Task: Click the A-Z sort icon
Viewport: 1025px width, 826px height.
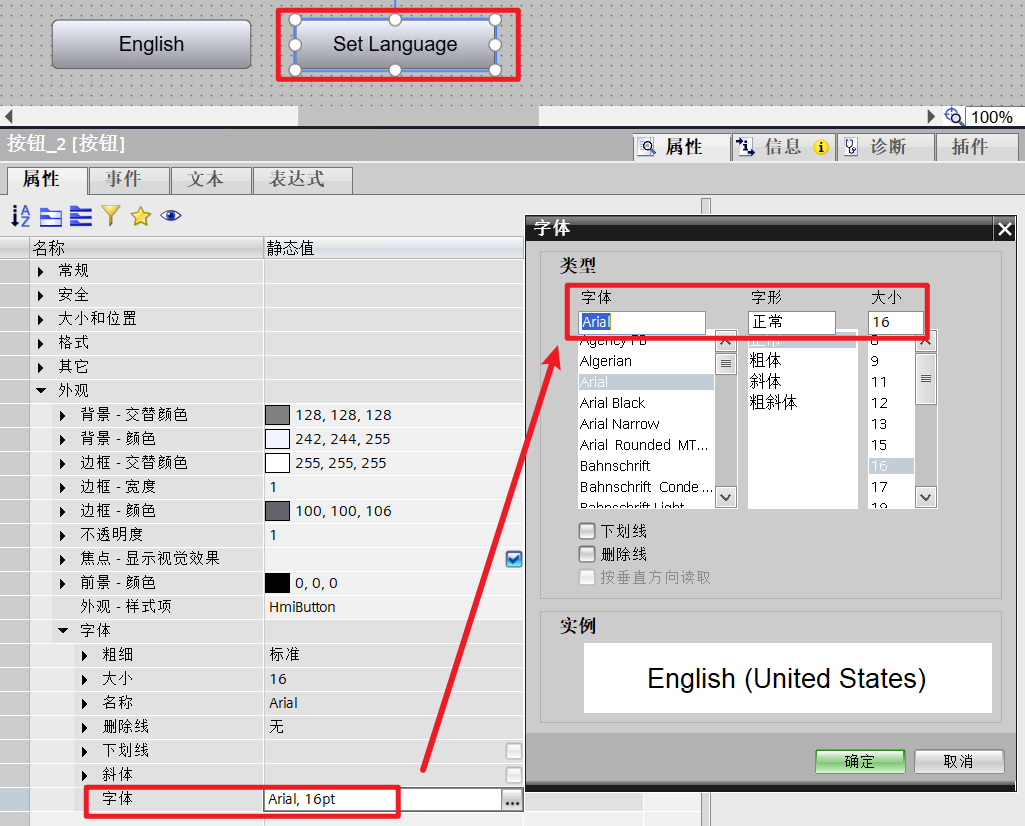Action: tap(19, 216)
